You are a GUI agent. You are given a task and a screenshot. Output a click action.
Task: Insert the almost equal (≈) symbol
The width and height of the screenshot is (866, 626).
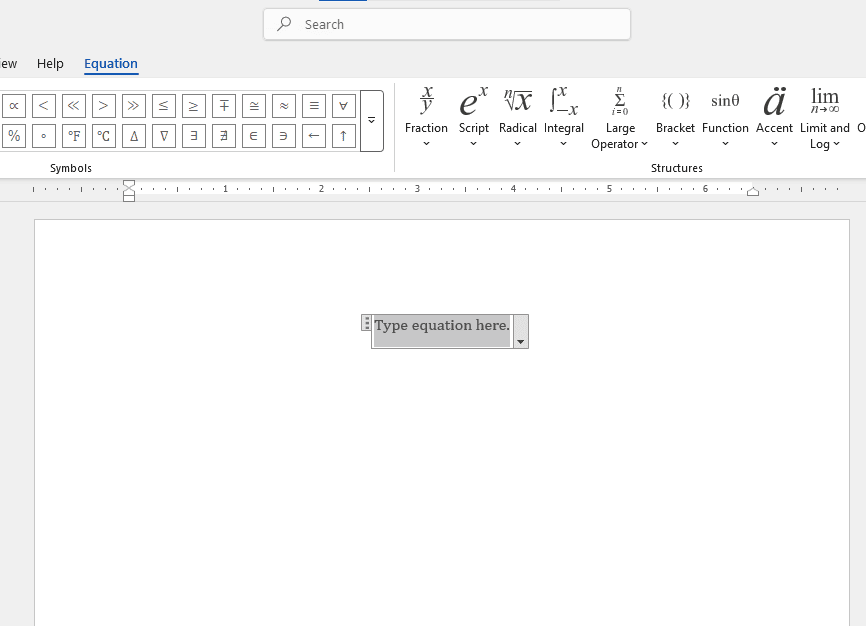[284, 106]
